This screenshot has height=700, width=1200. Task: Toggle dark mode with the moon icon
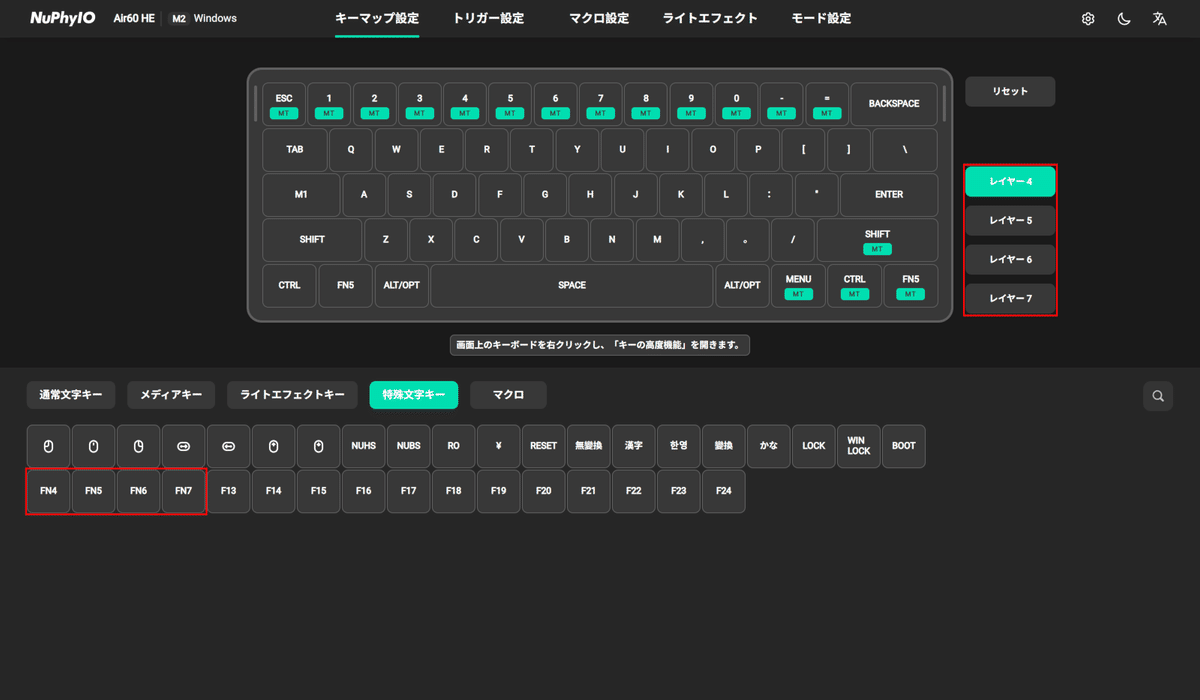point(1124,19)
